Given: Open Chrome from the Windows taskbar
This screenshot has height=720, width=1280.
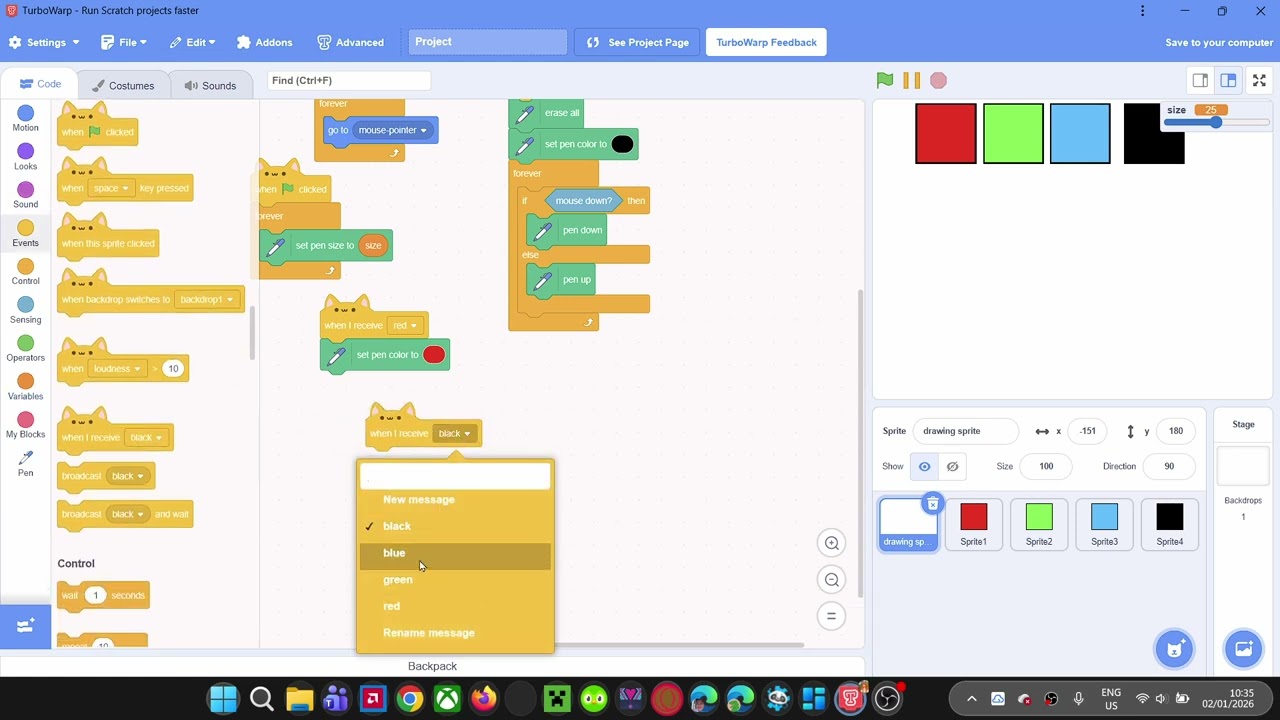Looking at the screenshot, I should (410, 698).
